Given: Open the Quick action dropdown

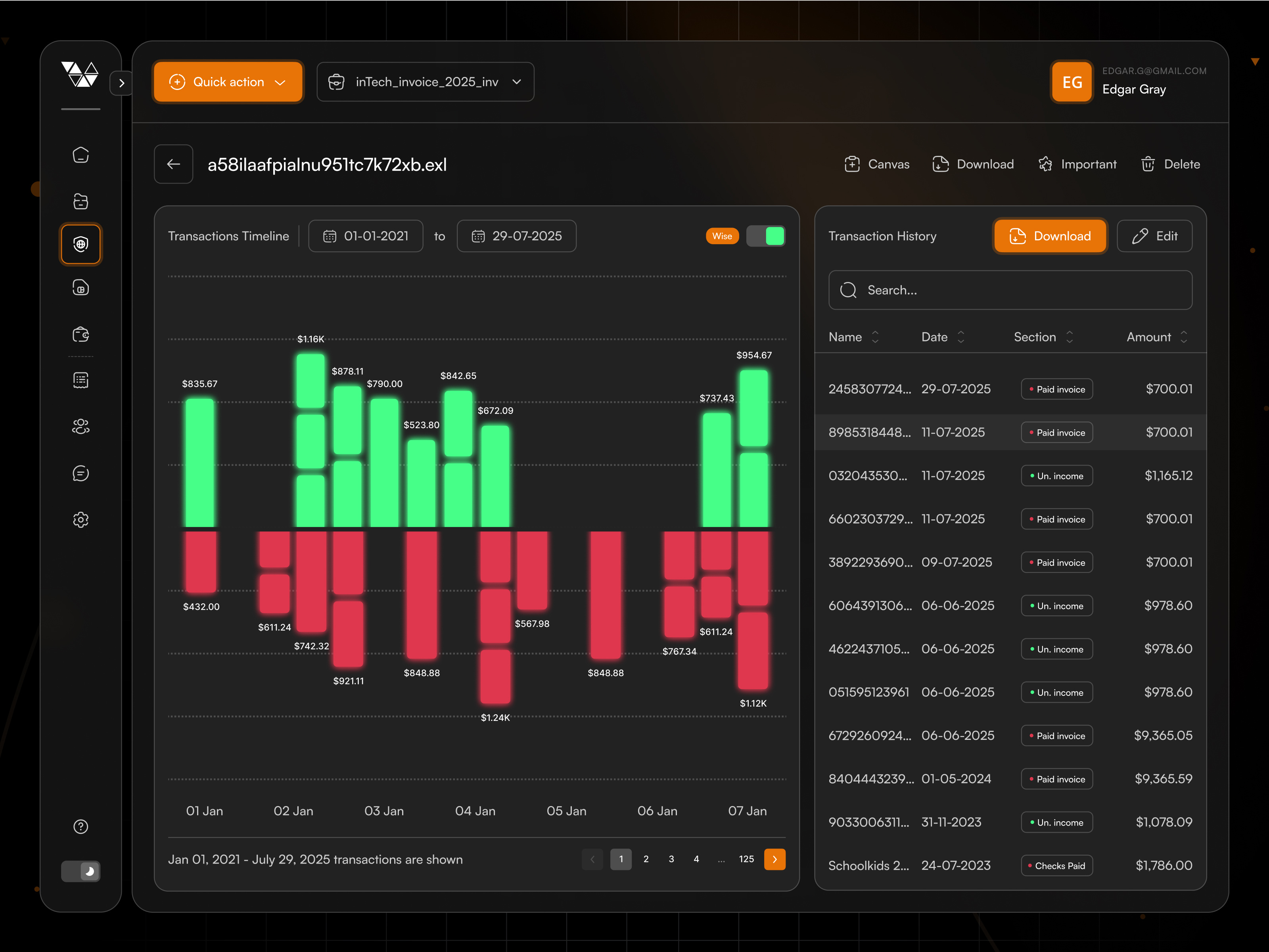Looking at the screenshot, I should click(228, 82).
